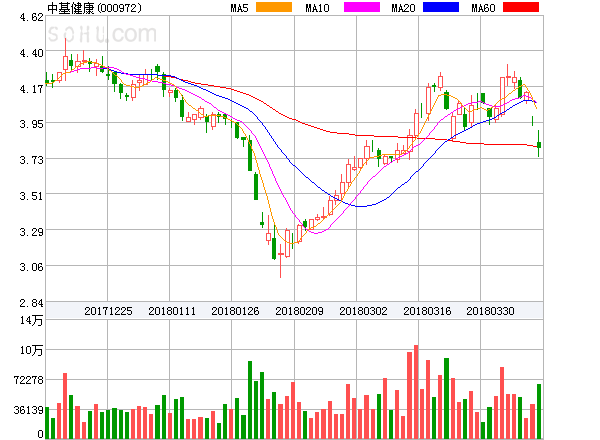
Task: Click the 72278 volume axis label
Action: [x=29, y=380]
